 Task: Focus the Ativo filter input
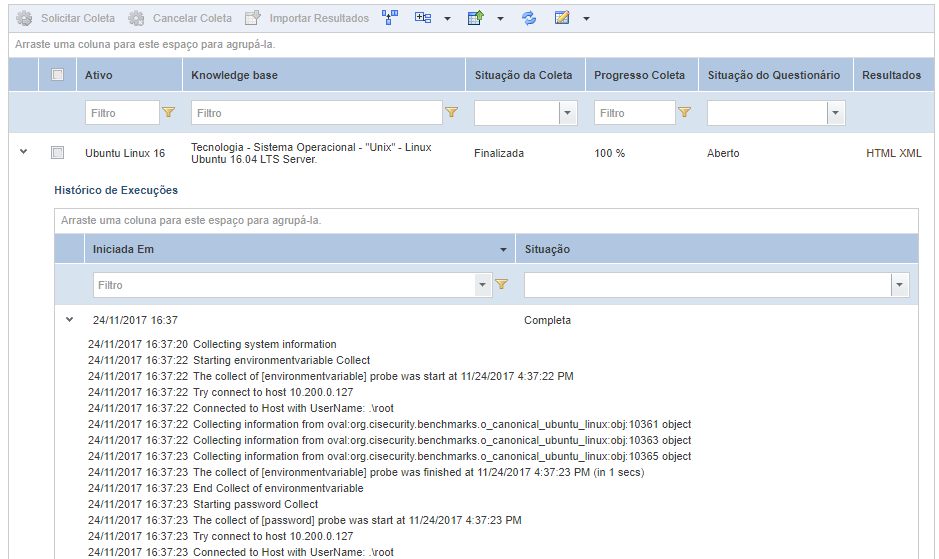(x=122, y=113)
